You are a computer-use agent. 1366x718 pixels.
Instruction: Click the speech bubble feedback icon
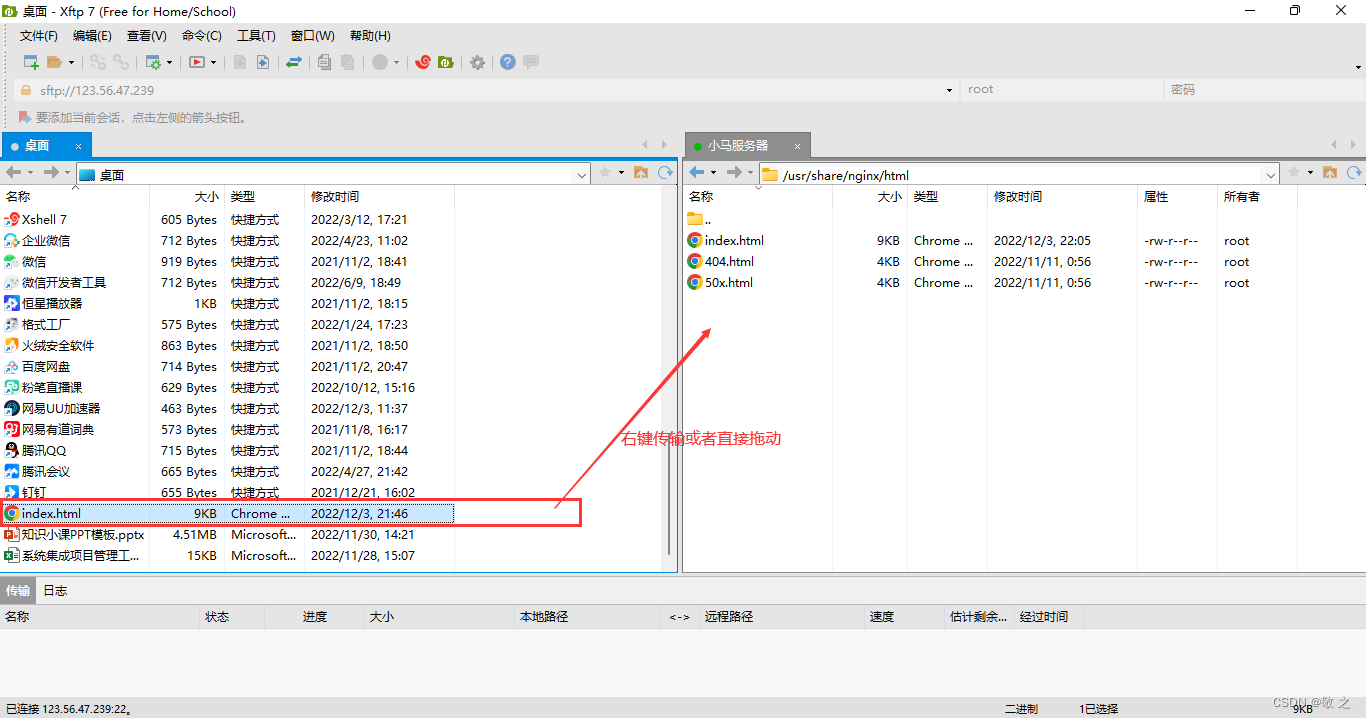click(x=531, y=62)
